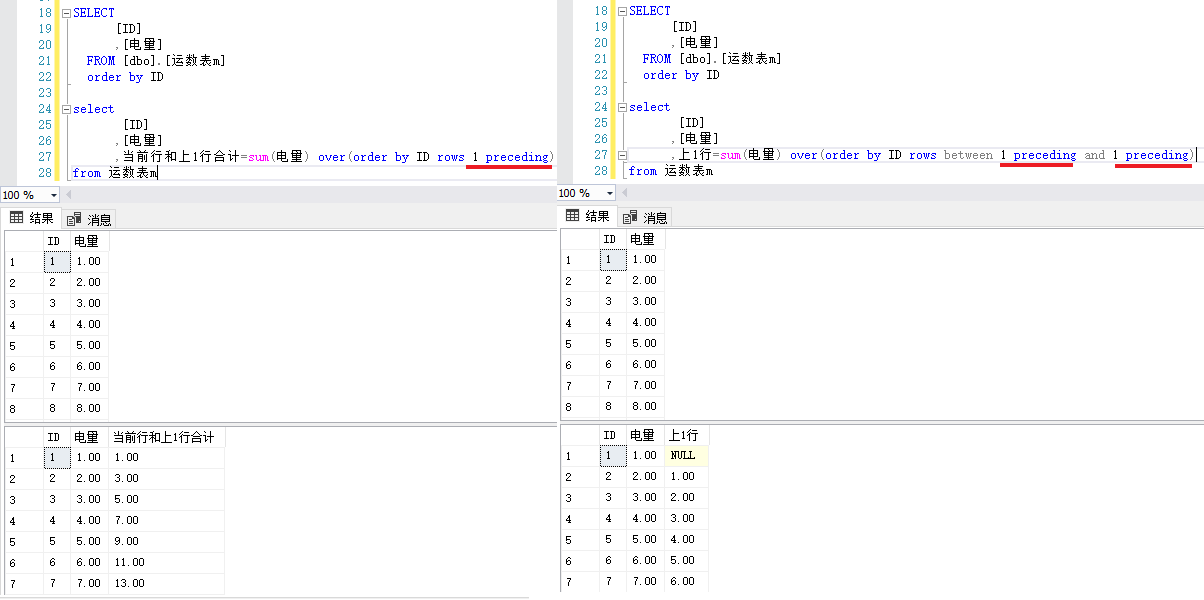1204x600 pixels.
Task: Click 'order by ID' at line 22, left editor
Action: click(125, 77)
